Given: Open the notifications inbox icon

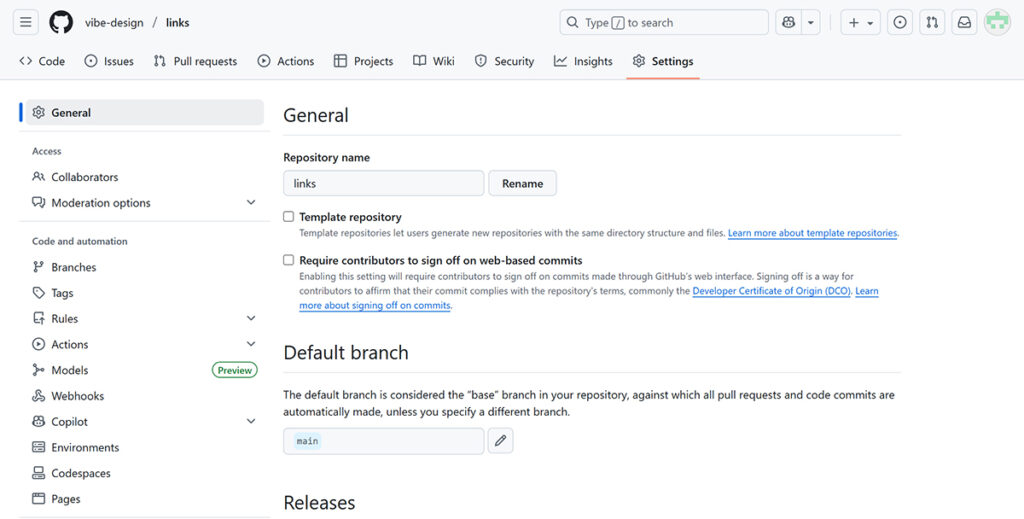Looking at the screenshot, I should click(x=964, y=22).
